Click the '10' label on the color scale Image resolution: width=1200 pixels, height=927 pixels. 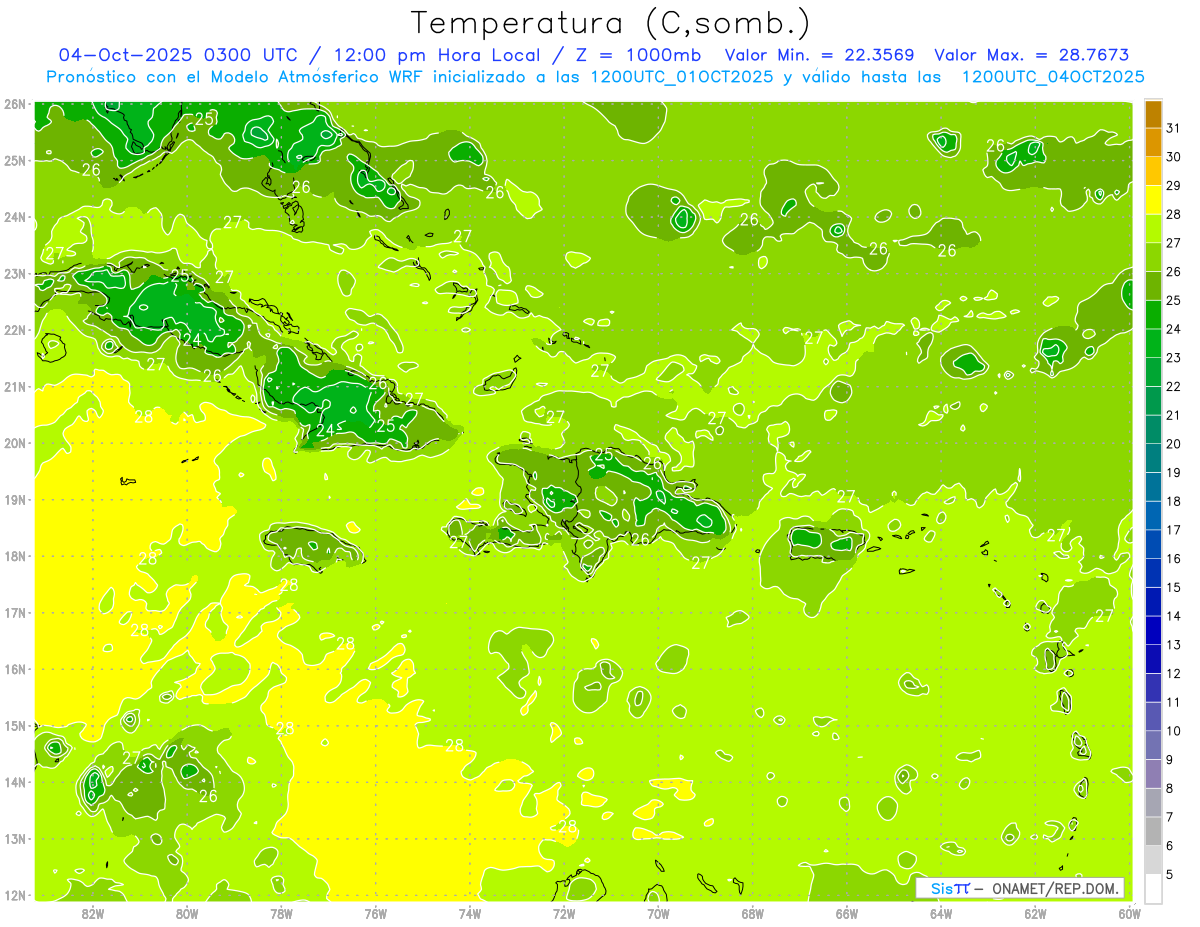(x=1174, y=731)
